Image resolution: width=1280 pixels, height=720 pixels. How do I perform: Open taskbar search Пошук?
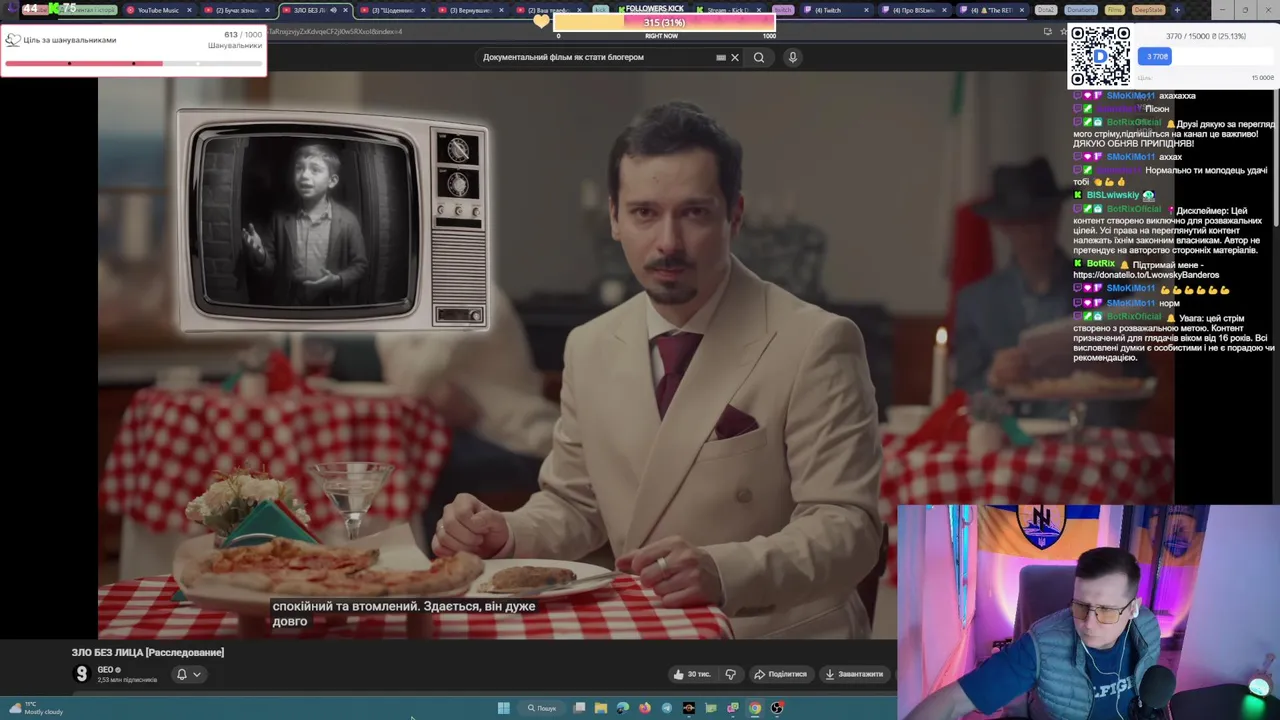click(x=541, y=708)
